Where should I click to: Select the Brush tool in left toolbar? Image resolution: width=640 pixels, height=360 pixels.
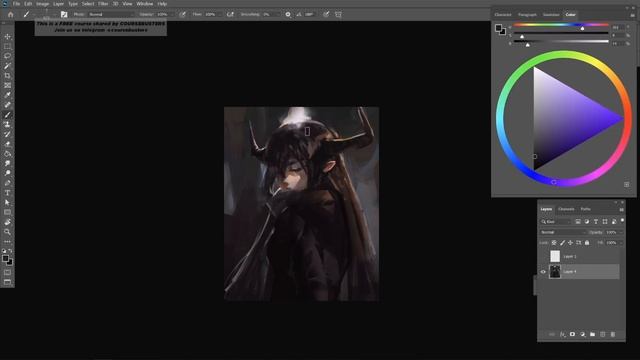coord(7,115)
